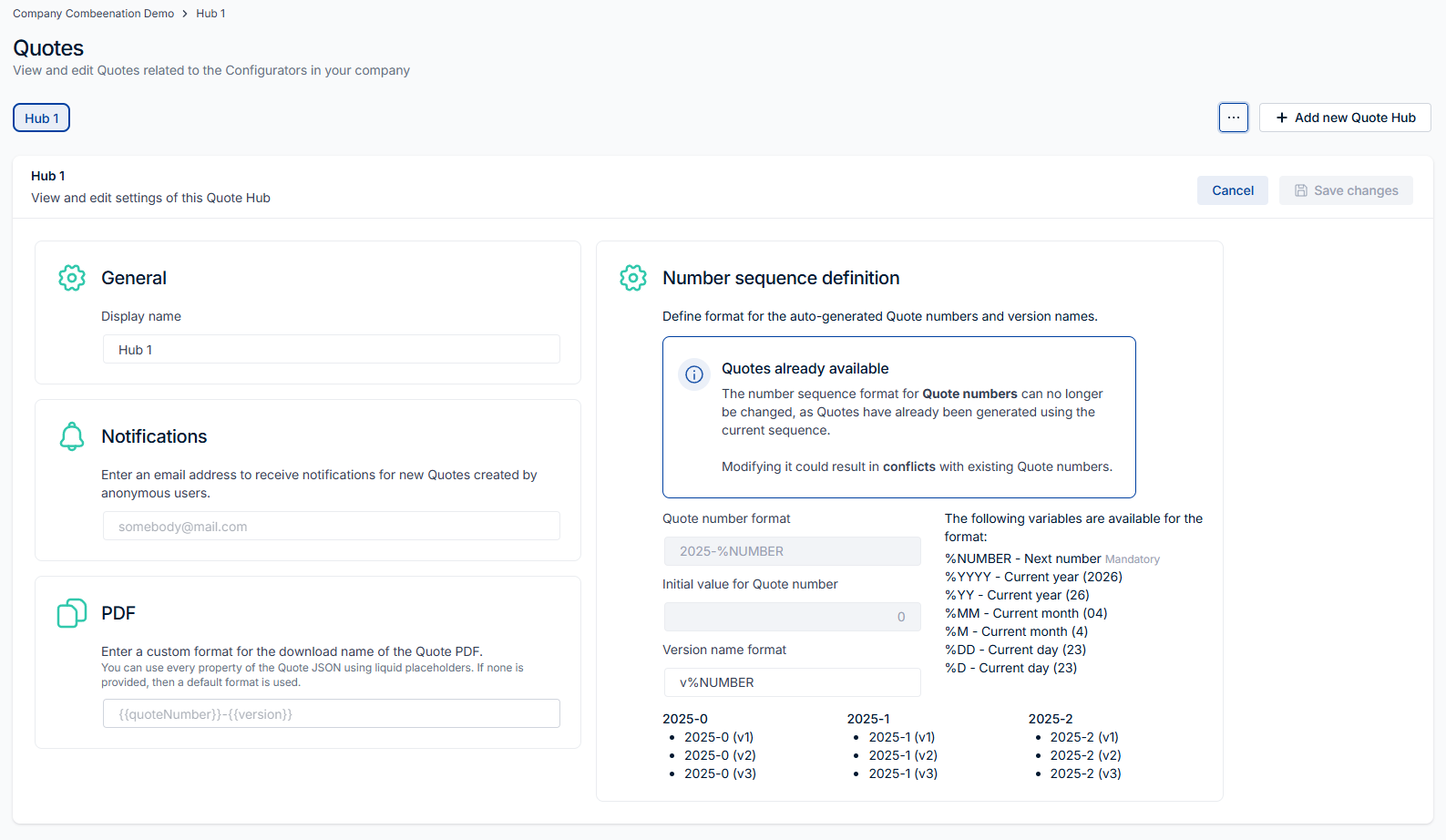1446x840 pixels.
Task: Click the General section gear icon
Action: coord(72,278)
